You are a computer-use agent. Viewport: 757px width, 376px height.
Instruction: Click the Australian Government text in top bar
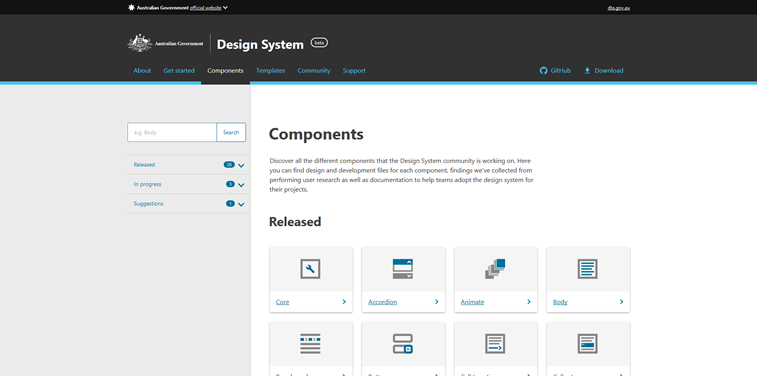[x=163, y=8]
